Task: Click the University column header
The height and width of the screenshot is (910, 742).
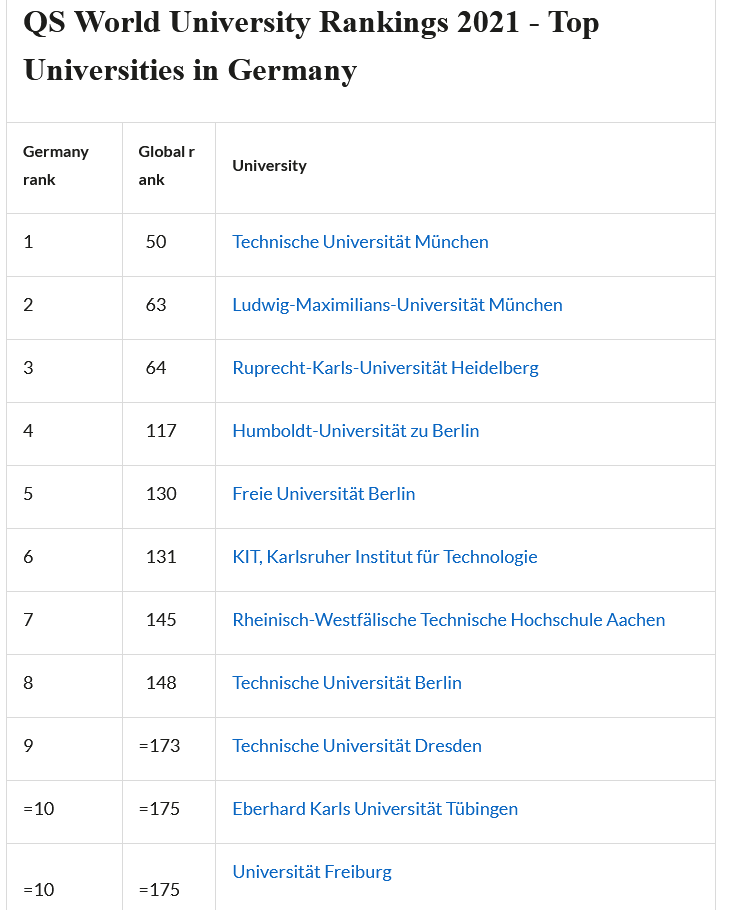Action: 269,166
